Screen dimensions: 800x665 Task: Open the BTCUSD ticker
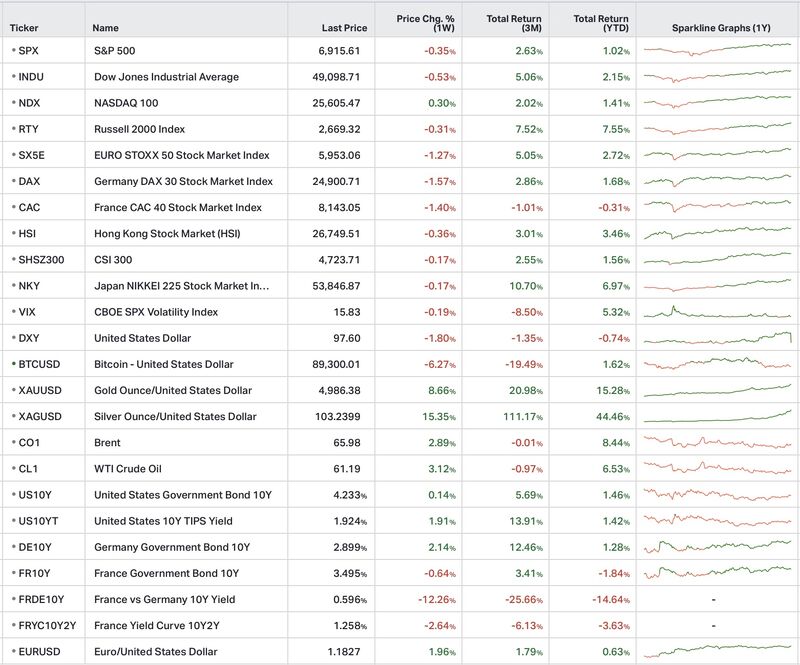coord(39,364)
